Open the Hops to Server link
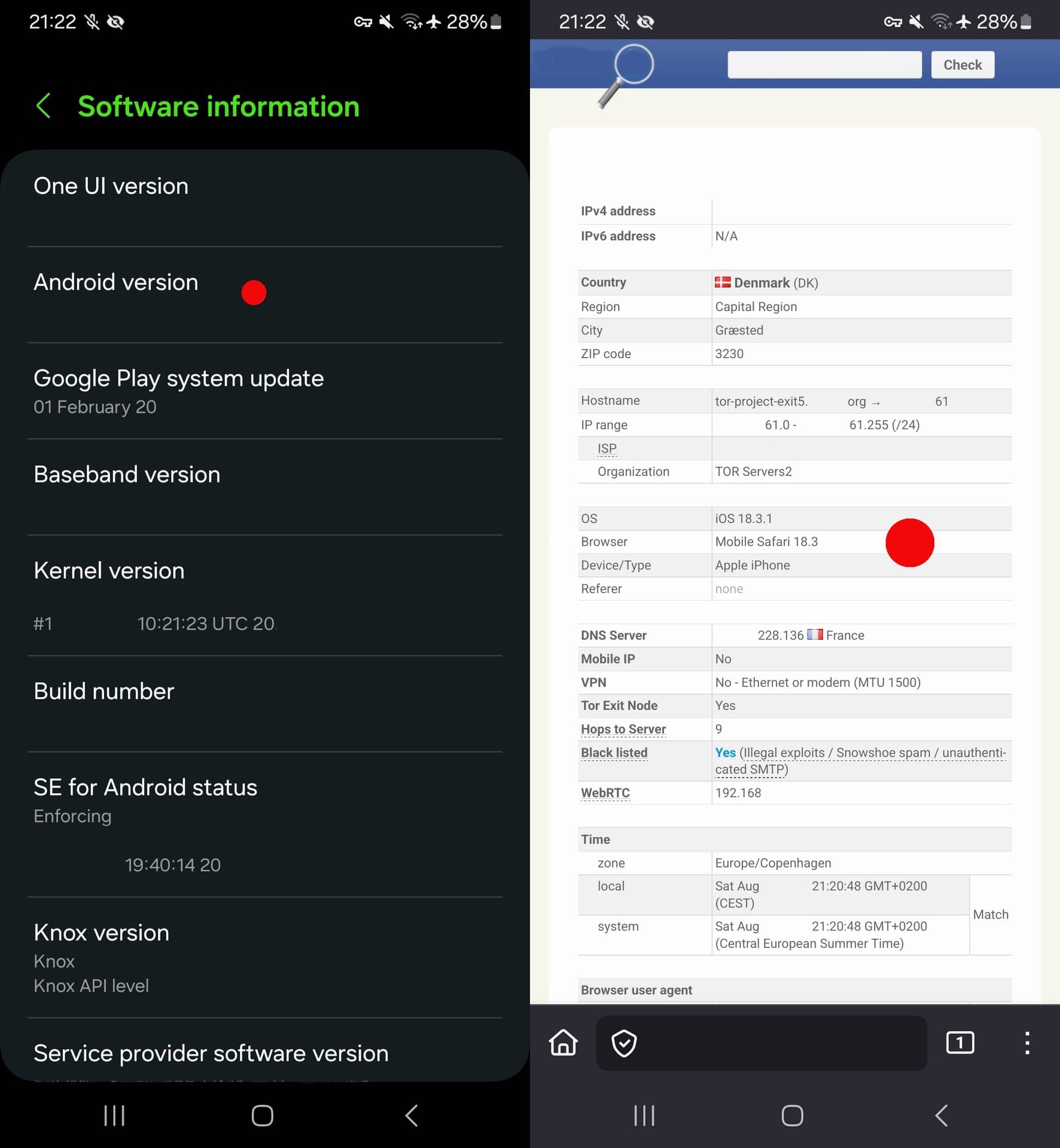The width and height of the screenshot is (1060, 1148). 623,729
